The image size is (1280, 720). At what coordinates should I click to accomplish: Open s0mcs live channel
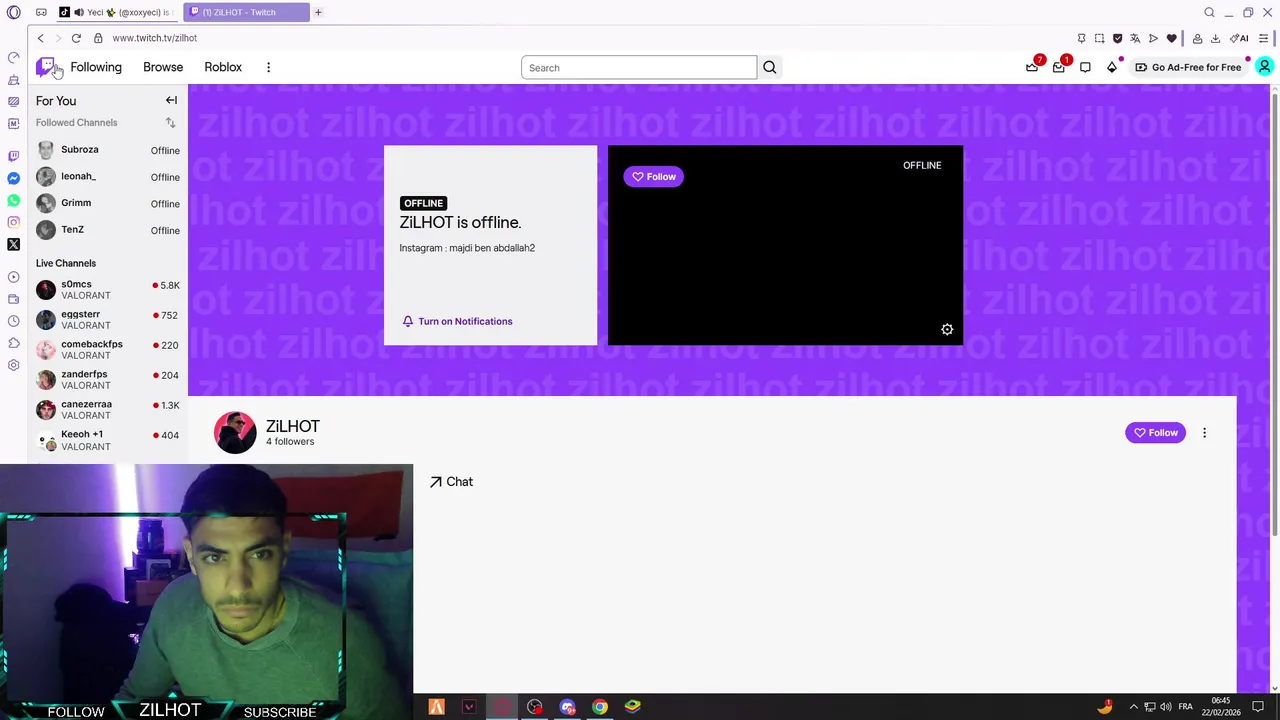(108, 290)
